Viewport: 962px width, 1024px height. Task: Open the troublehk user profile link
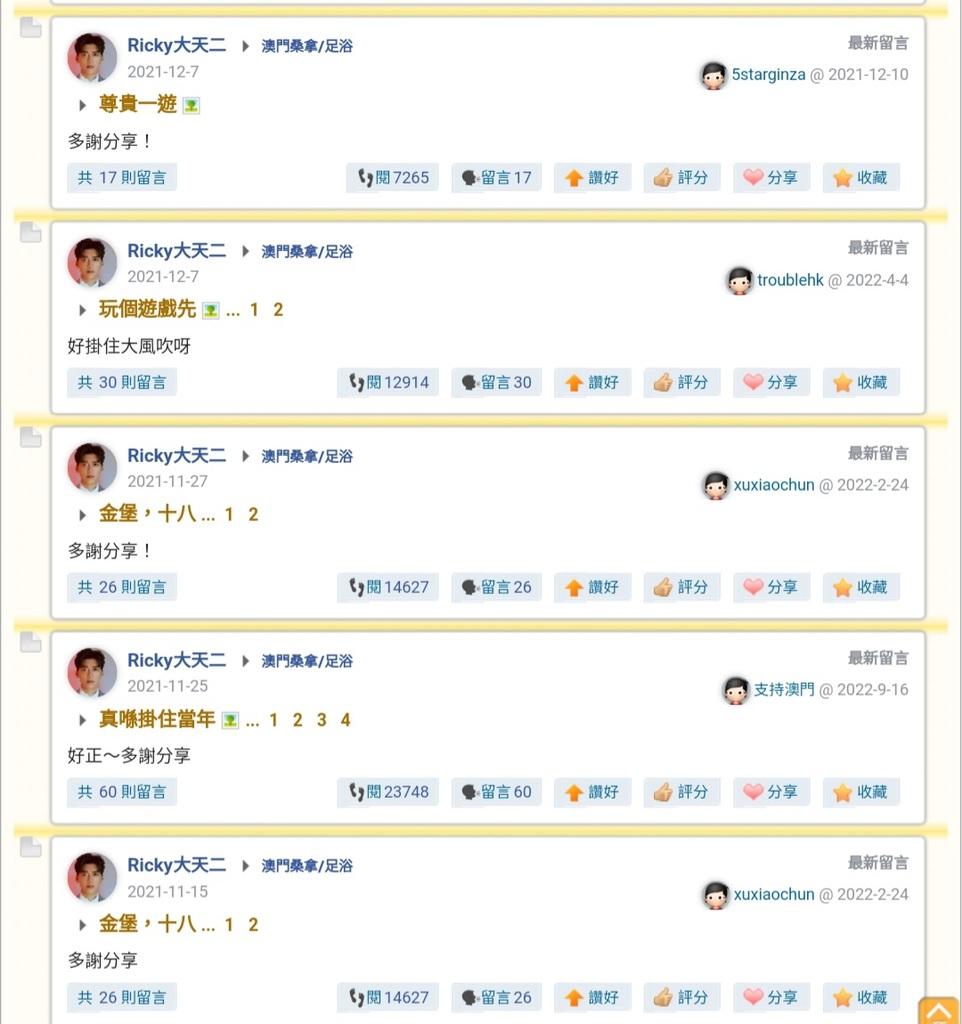790,280
